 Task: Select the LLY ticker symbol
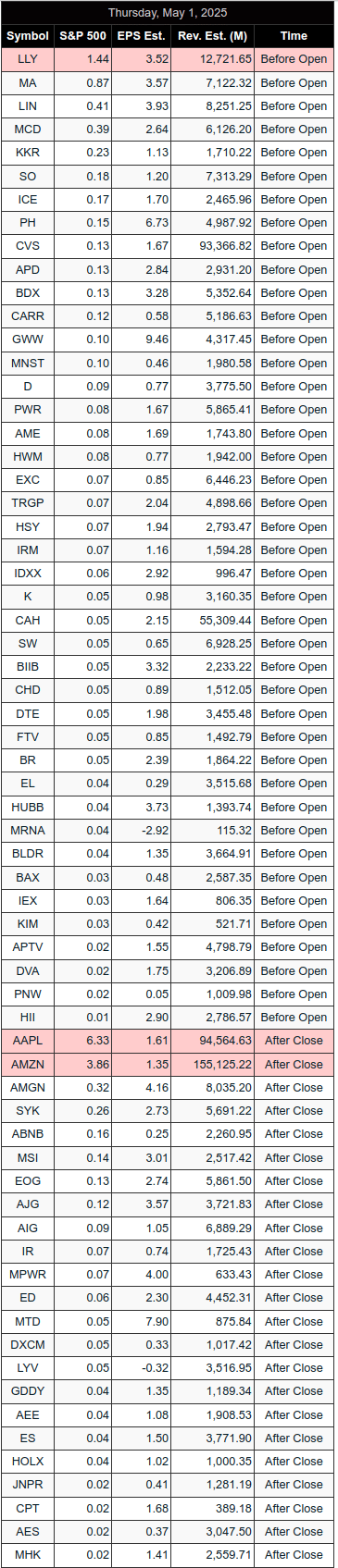point(28,59)
